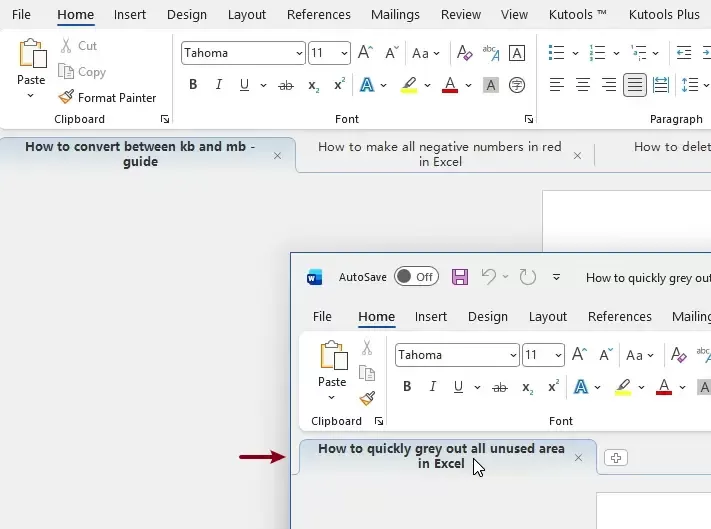This screenshot has height=529, width=711.
Task: Open Design tab in the front window
Action: point(487,316)
